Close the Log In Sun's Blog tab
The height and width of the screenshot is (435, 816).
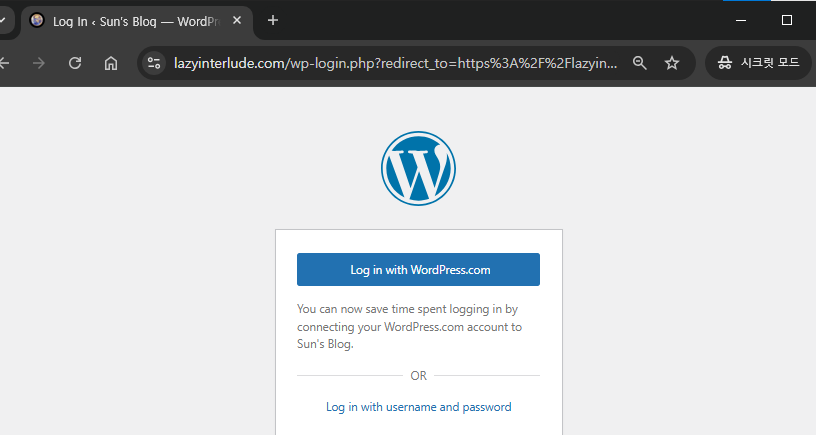(237, 20)
